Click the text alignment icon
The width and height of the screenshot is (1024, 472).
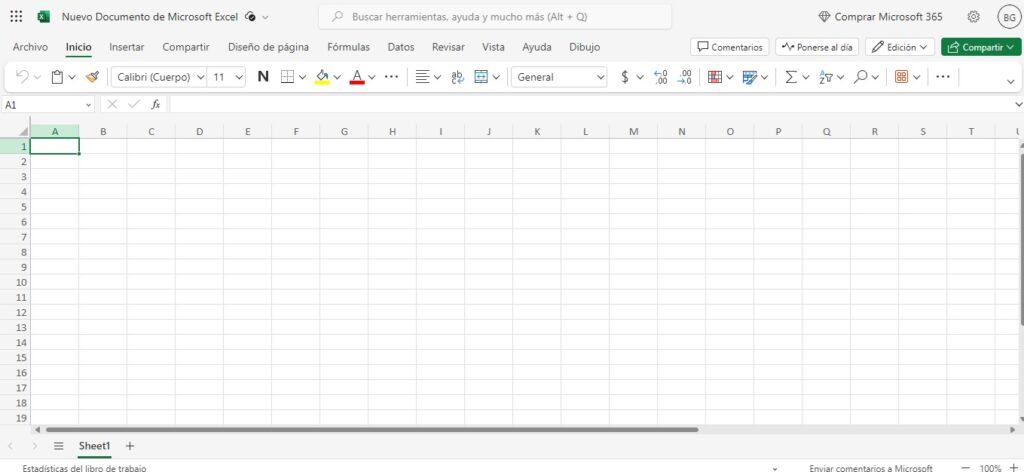423,77
